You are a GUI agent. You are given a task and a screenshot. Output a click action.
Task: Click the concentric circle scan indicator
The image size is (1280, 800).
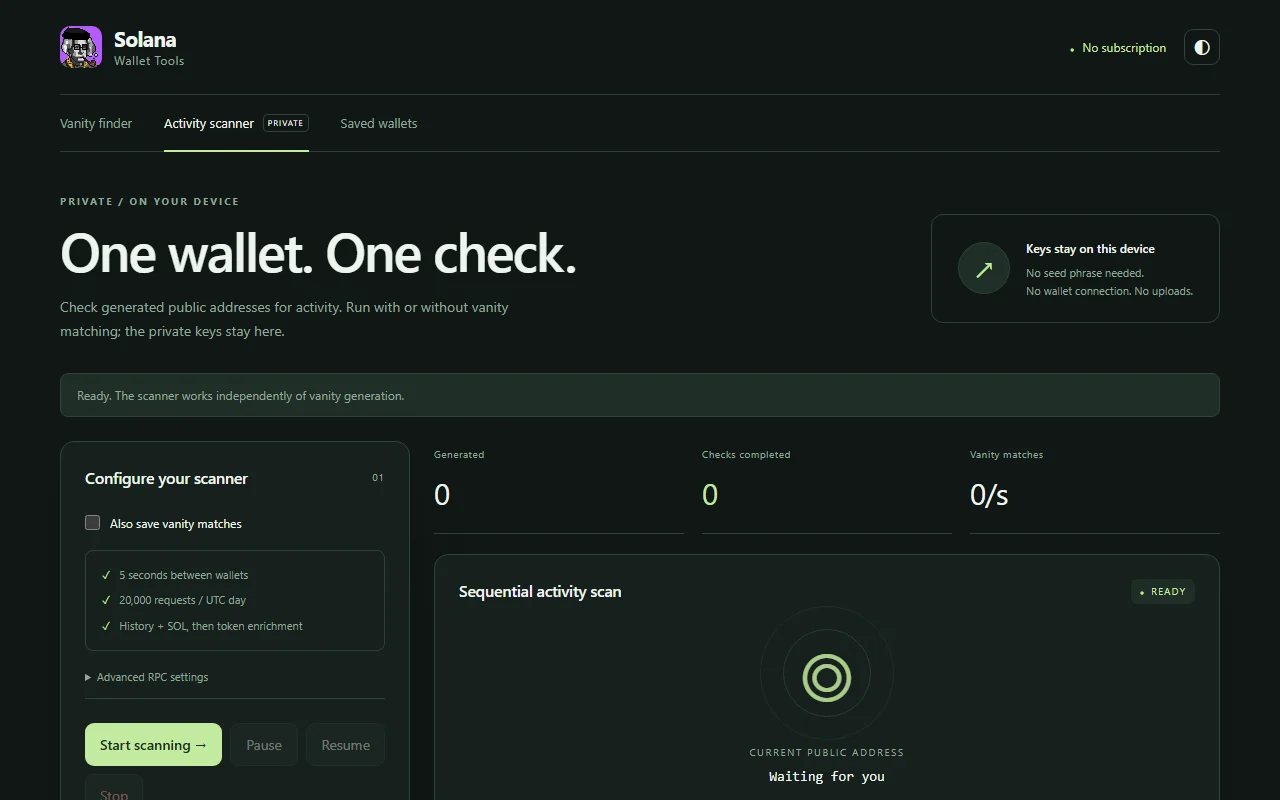tap(827, 677)
